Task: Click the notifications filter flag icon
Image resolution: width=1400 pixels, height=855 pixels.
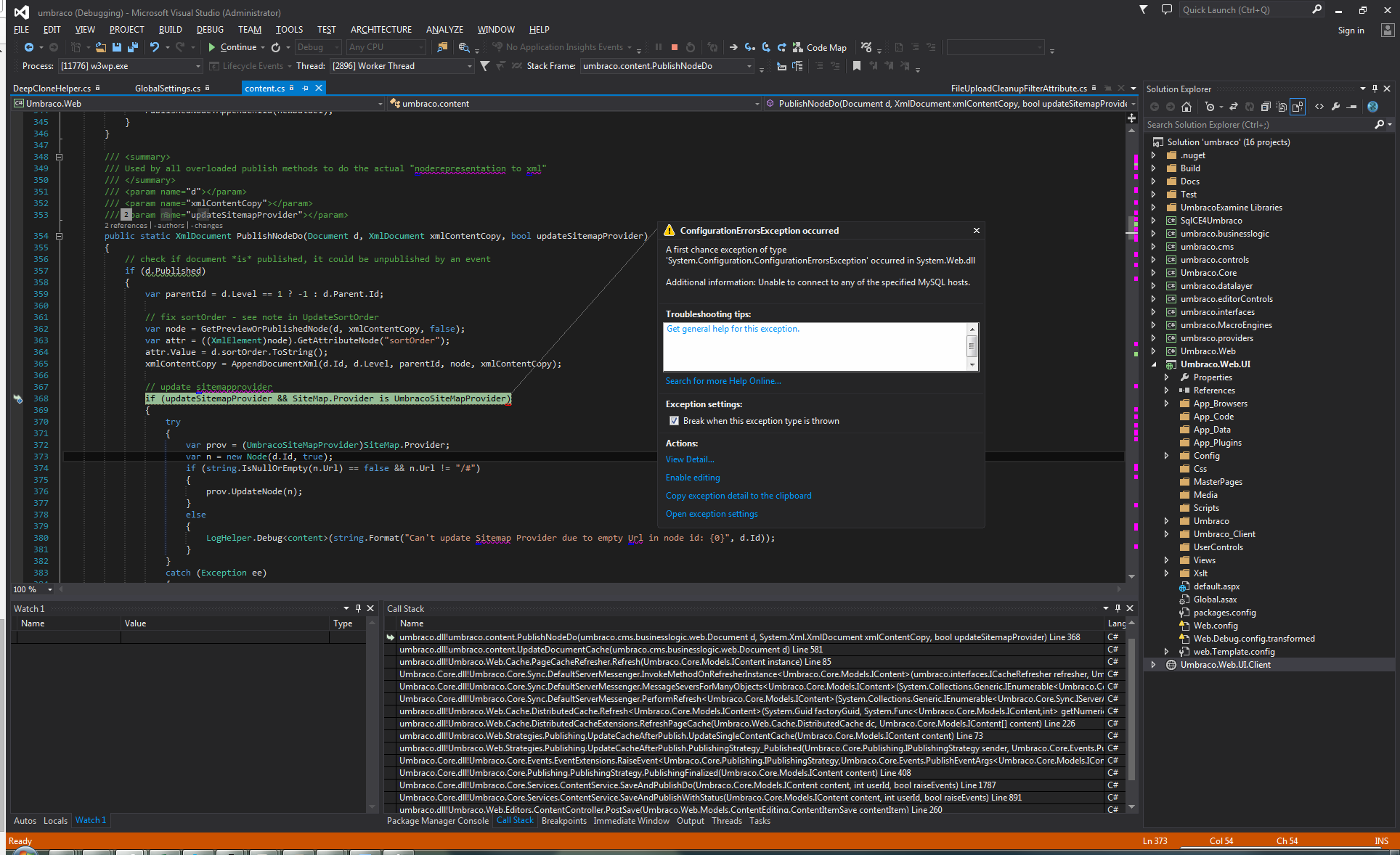Action: click(1144, 9)
